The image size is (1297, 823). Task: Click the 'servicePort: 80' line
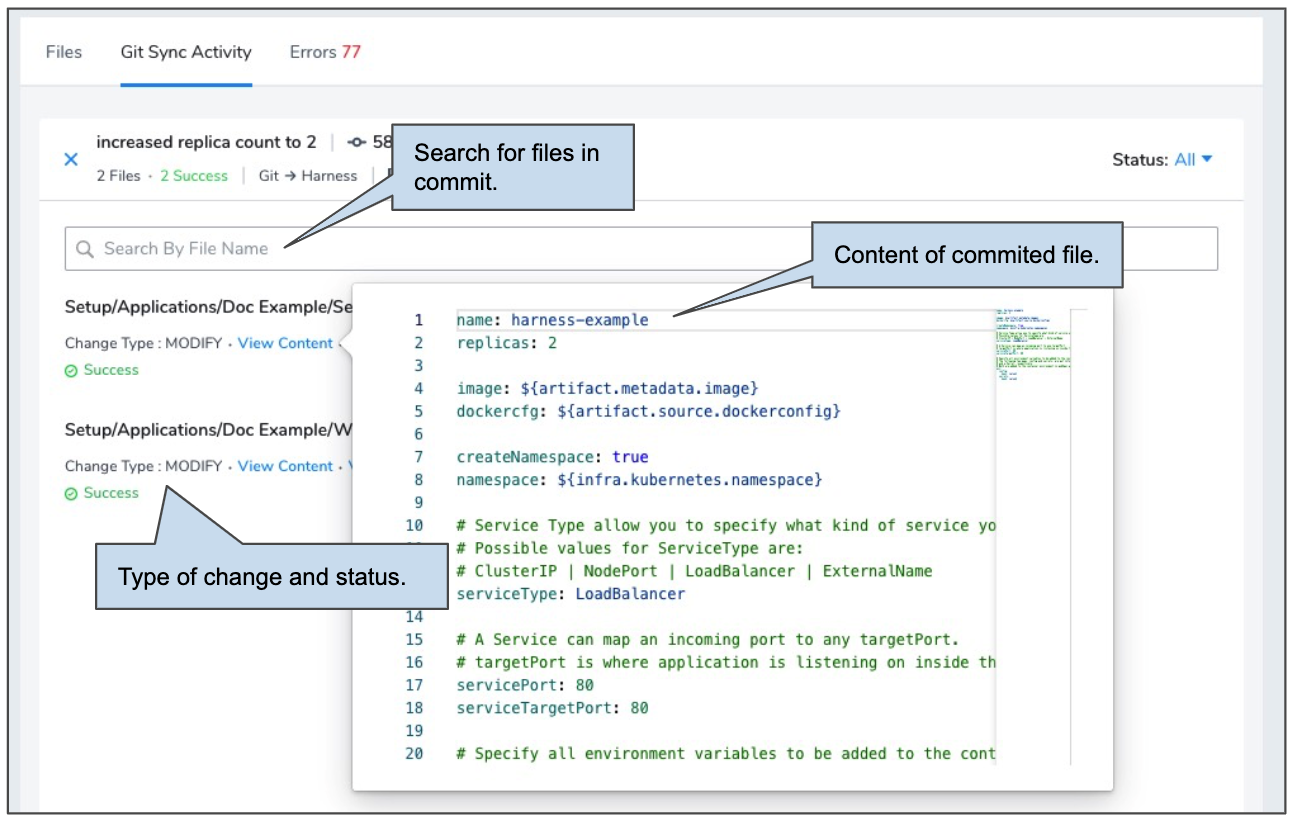(525, 685)
